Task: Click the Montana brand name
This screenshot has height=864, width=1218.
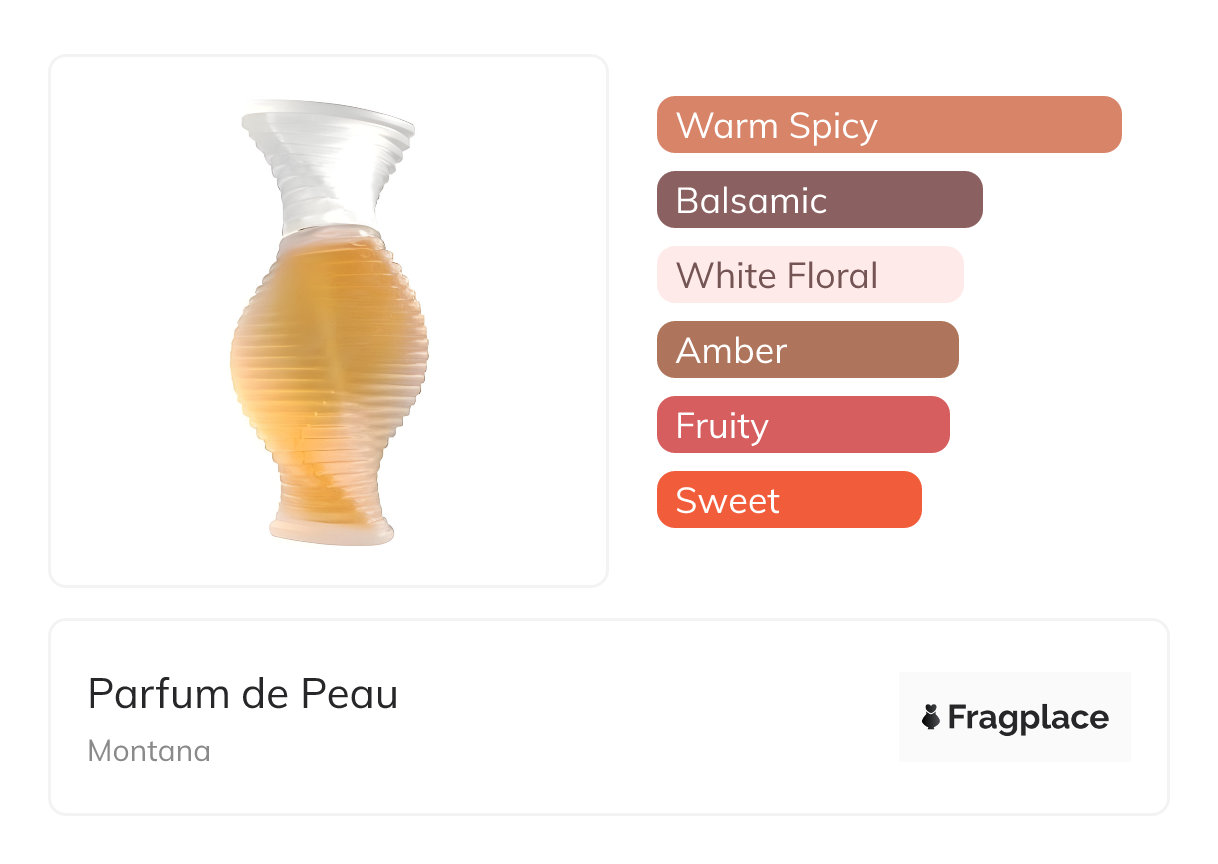Action: 149,751
